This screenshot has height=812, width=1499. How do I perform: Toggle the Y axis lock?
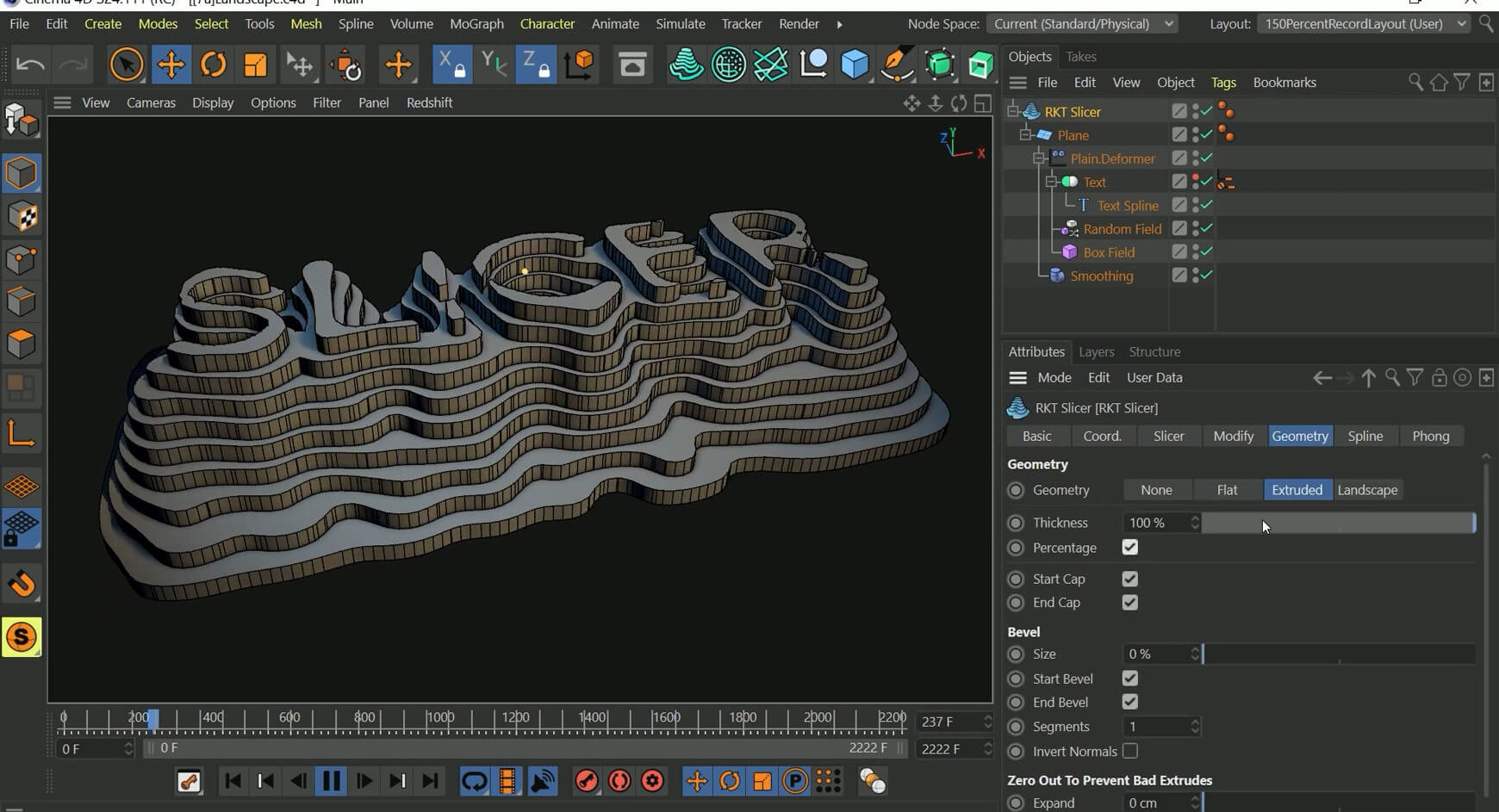pos(494,65)
